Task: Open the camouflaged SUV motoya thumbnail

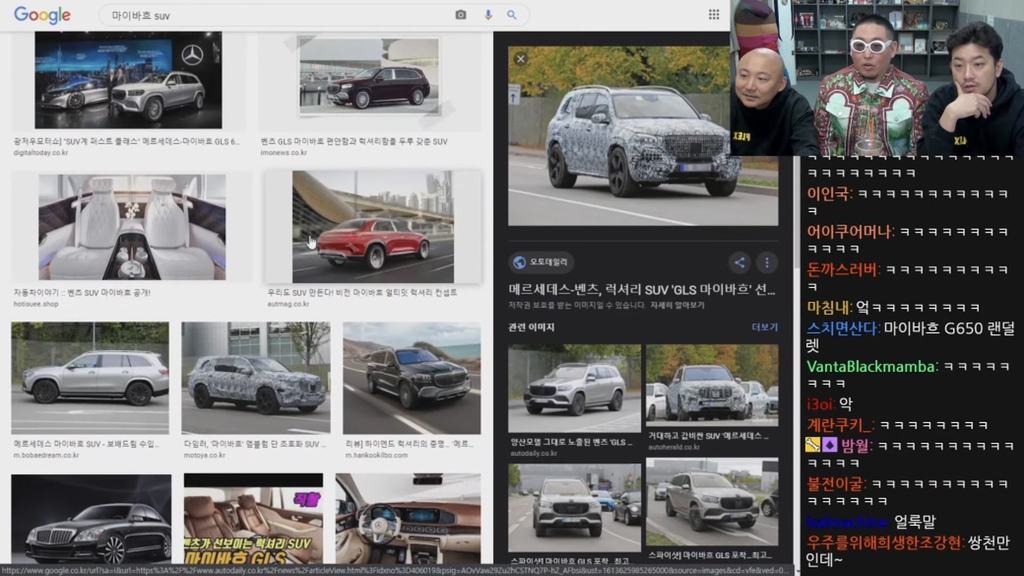Action: tap(256, 377)
